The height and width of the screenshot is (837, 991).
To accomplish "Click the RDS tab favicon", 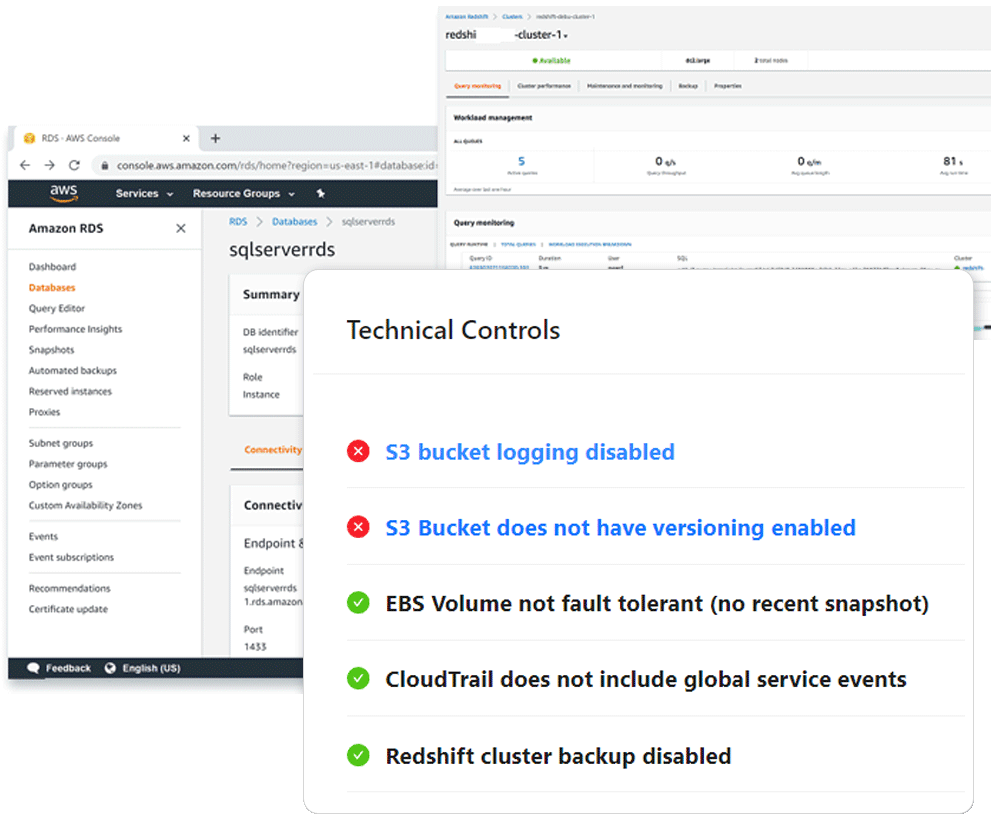I will click(29, 138).
